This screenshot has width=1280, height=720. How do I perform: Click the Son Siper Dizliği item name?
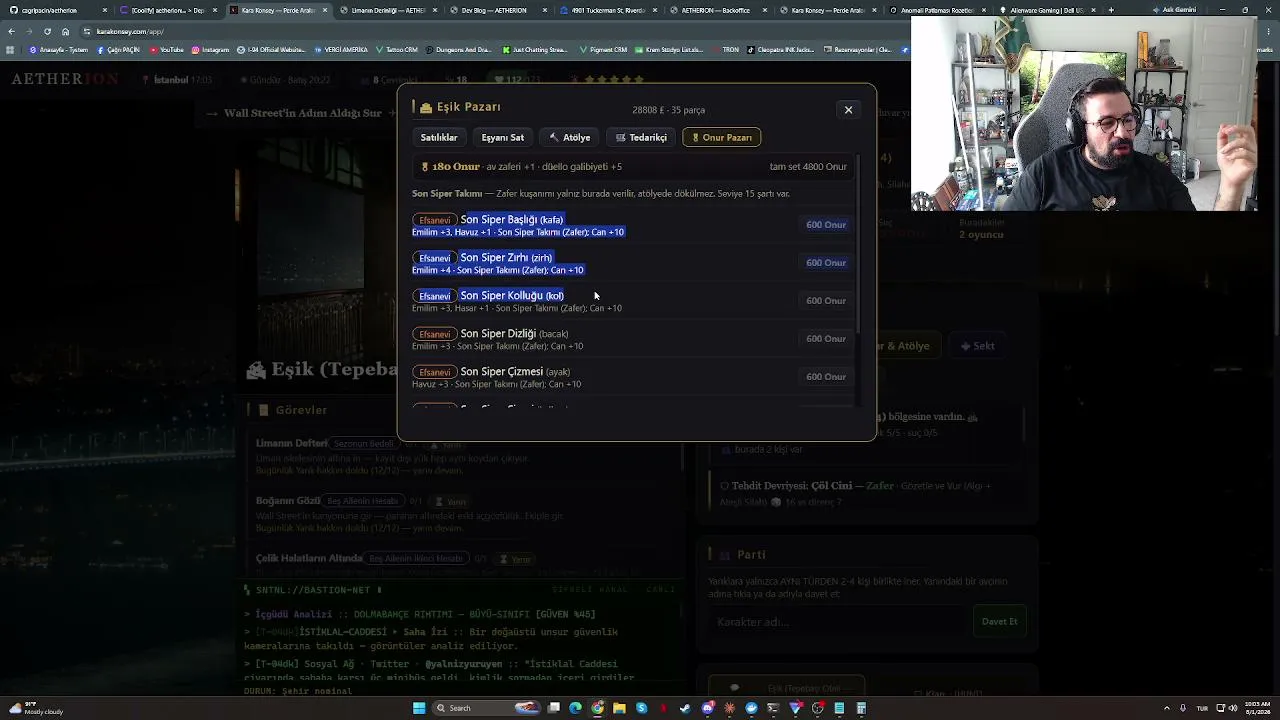498,333
